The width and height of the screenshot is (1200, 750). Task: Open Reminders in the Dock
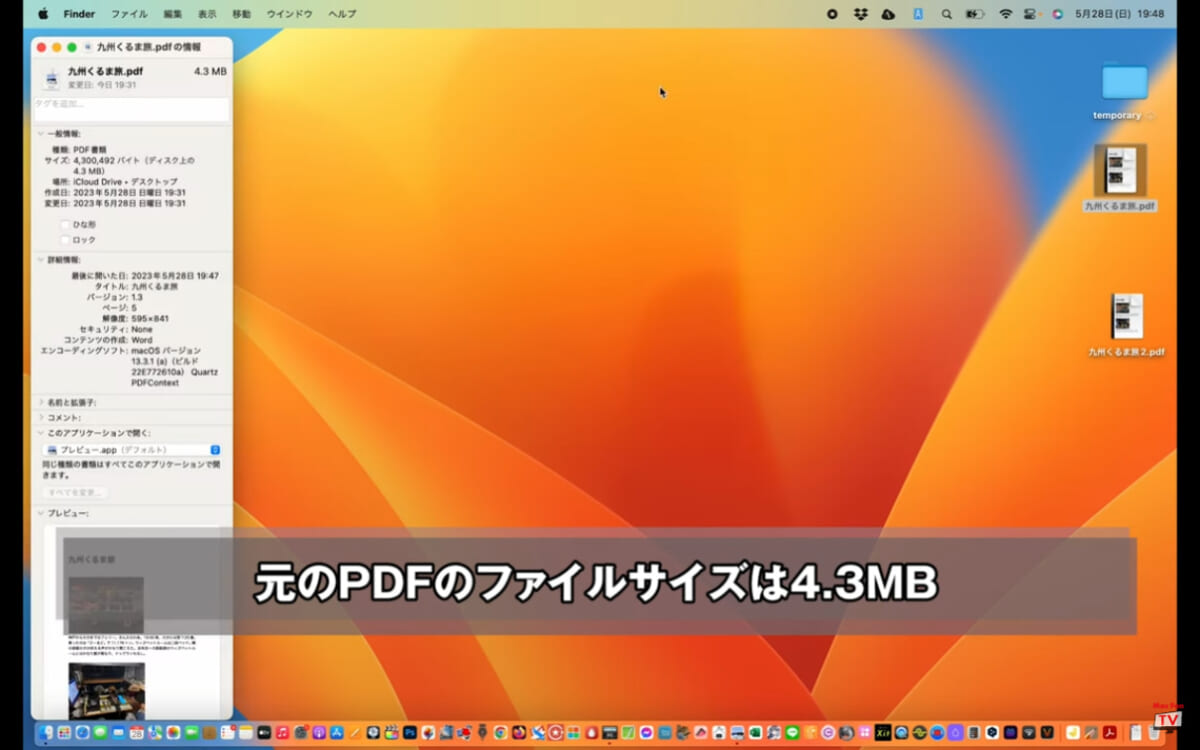click(228, 733)
